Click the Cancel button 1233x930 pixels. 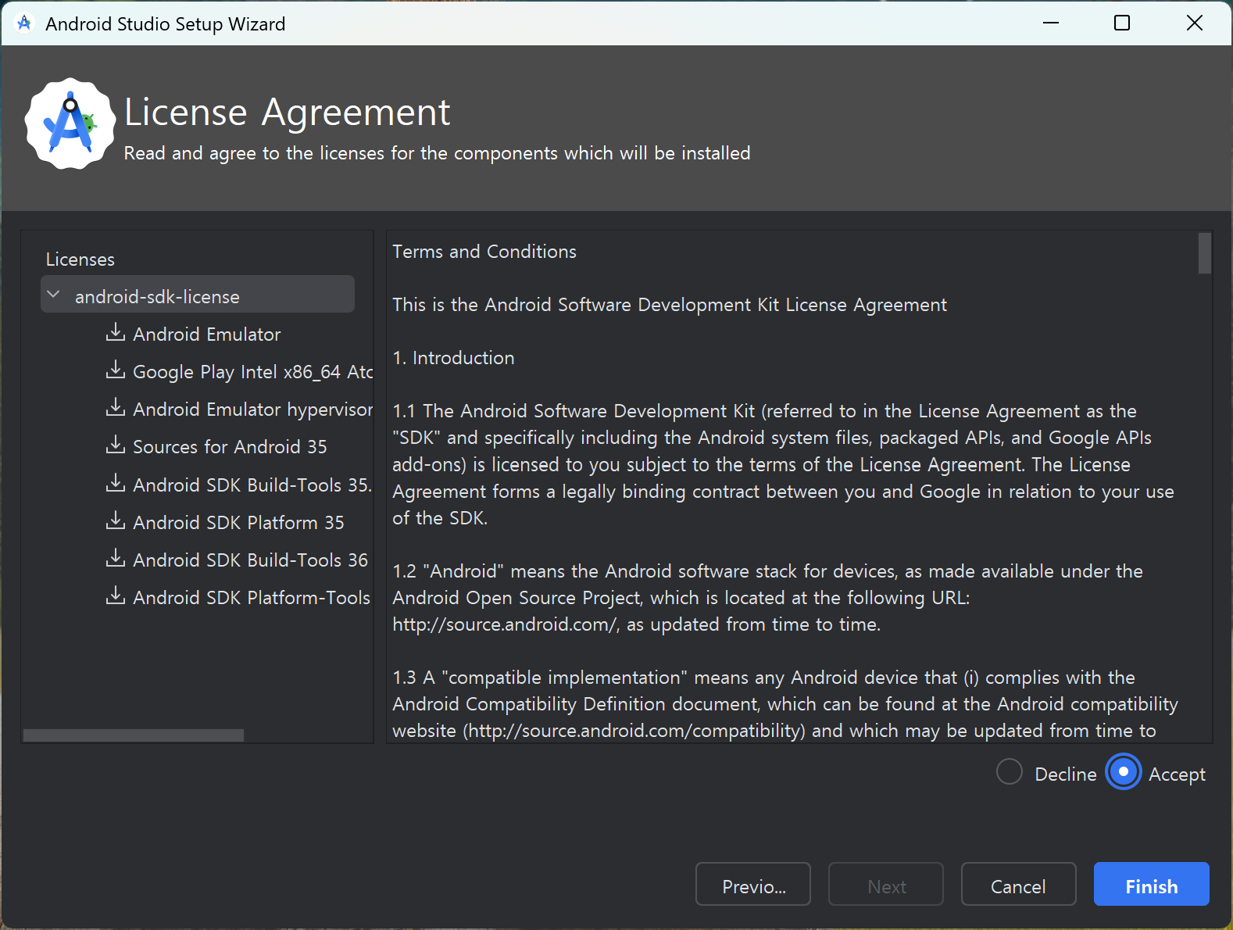[1018, 885]
